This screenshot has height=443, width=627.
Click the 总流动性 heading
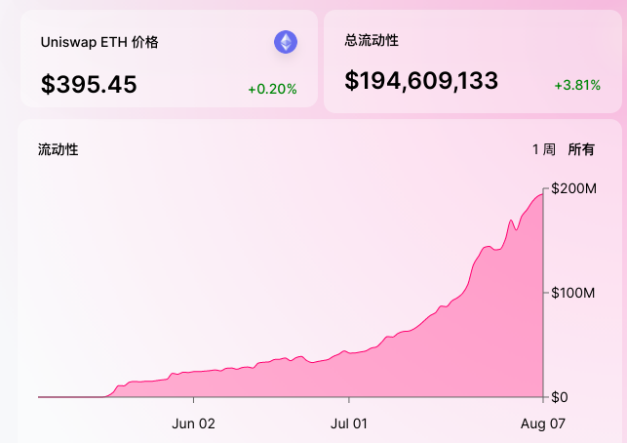[372, 41]
